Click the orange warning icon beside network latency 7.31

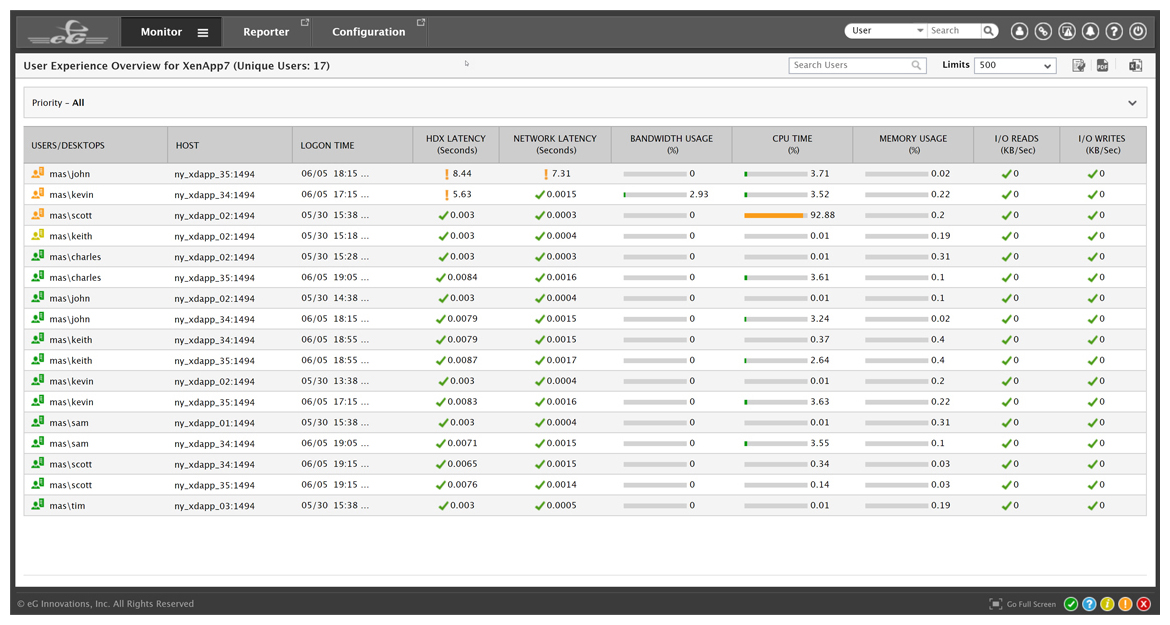tap(545, 174)
